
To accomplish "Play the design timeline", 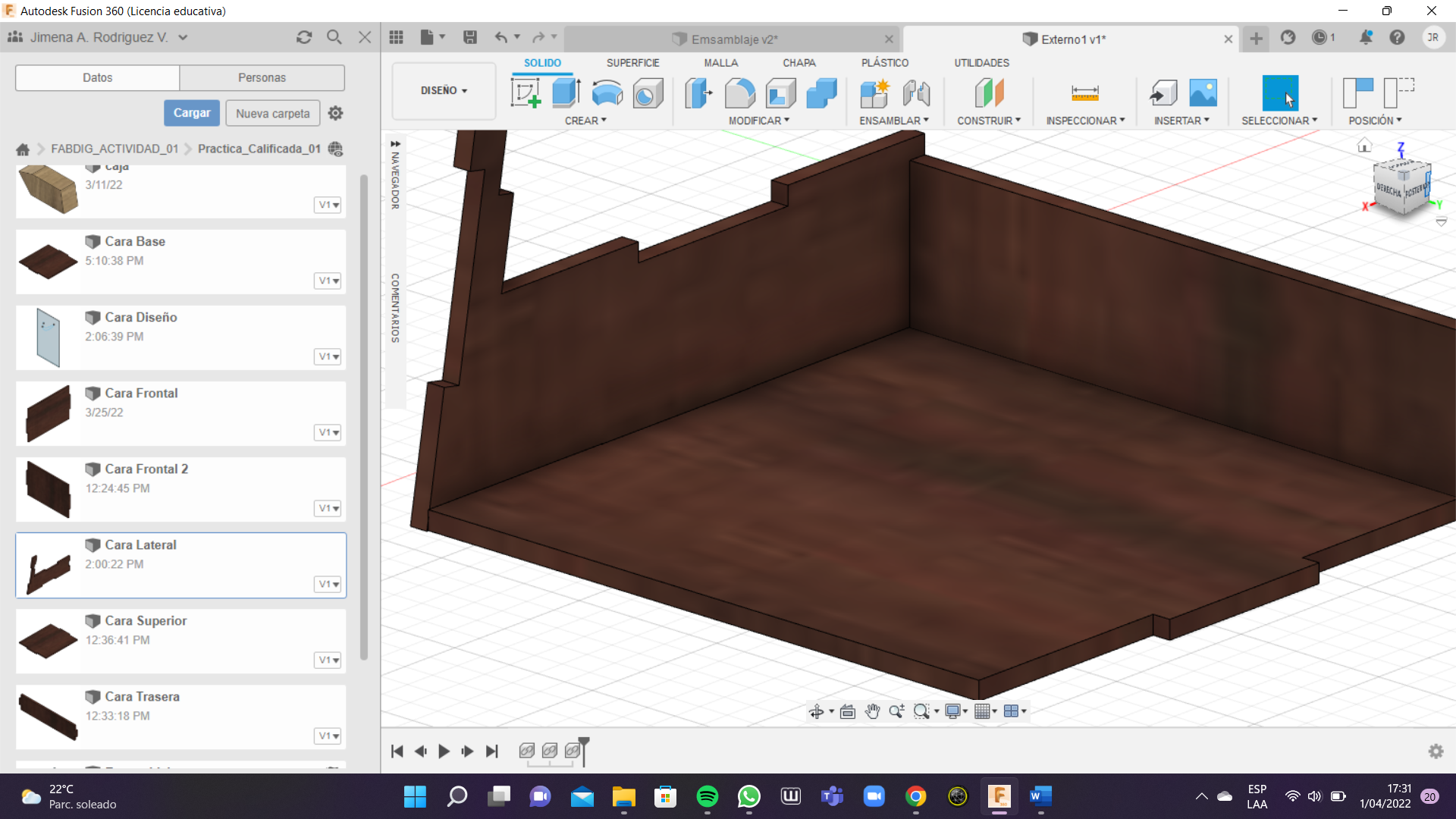I will 444,751.
